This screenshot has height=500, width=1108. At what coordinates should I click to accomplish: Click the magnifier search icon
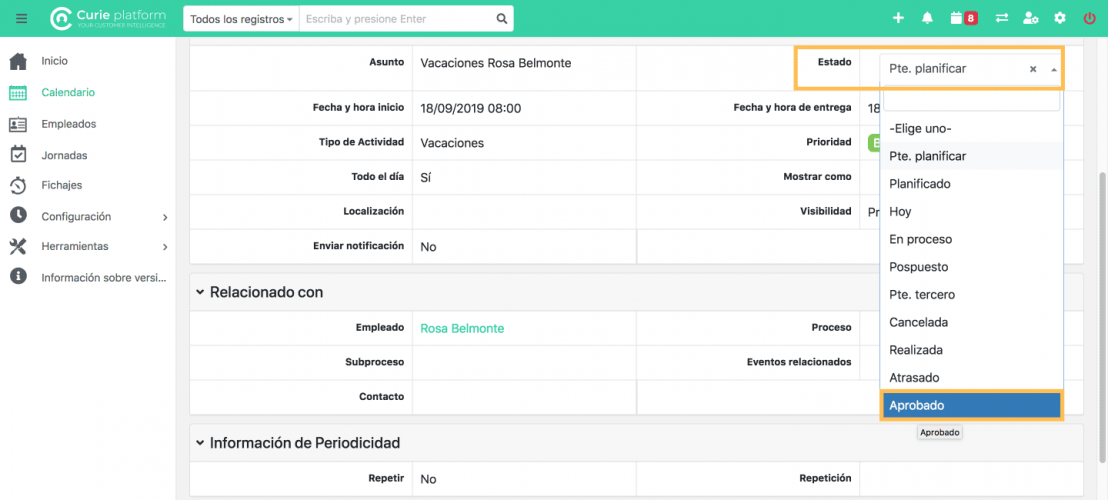(x=502, y=19)
